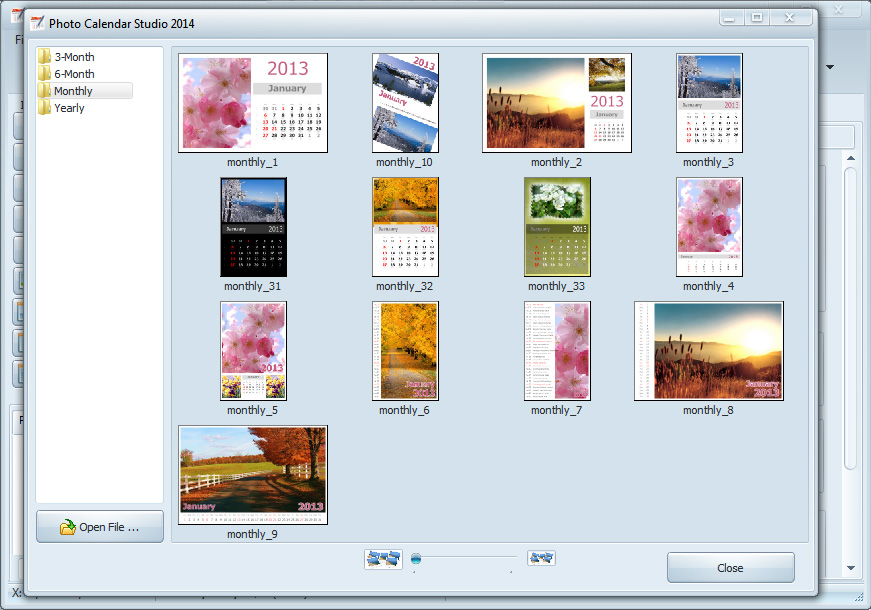Open the dropdown arrow near the top right
This screenshot has height=610, width=871.
pos(828,66)
